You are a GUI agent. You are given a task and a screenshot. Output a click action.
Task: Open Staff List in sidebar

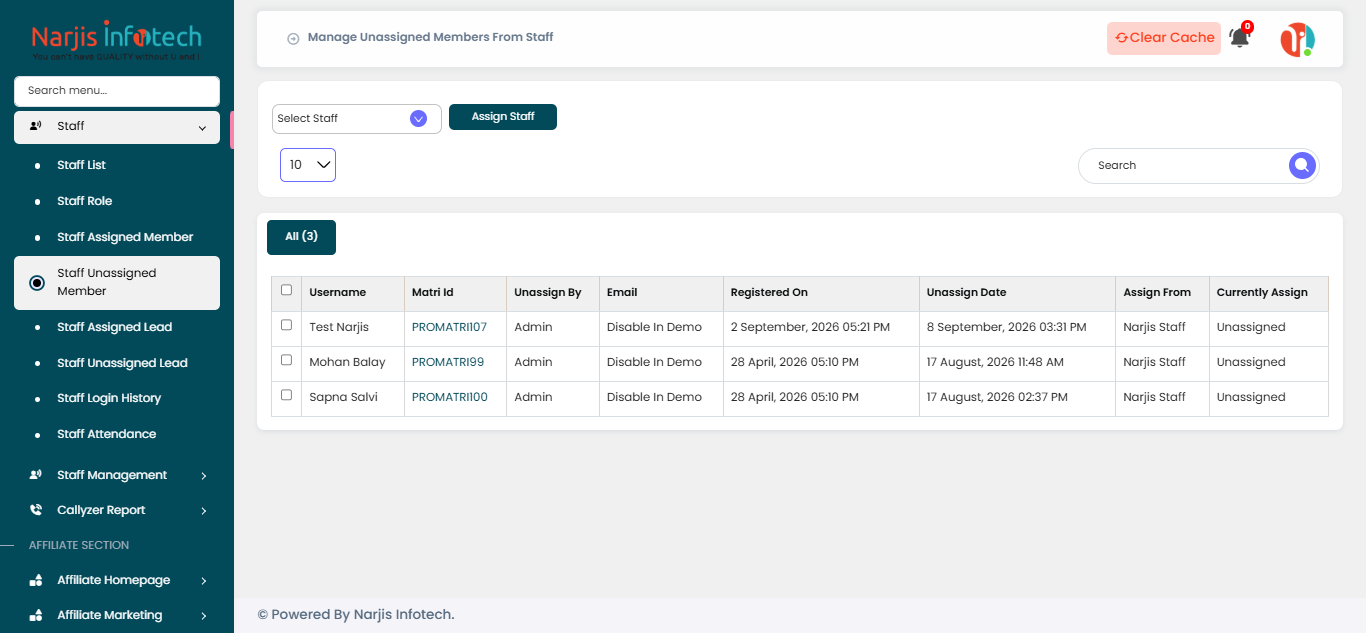click(x=81, y=165)
